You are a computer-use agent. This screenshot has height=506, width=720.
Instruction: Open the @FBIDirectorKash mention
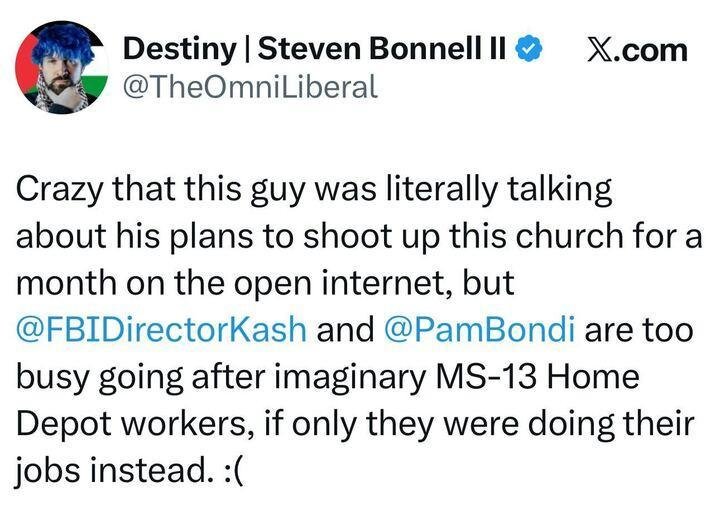coord(162,330)
